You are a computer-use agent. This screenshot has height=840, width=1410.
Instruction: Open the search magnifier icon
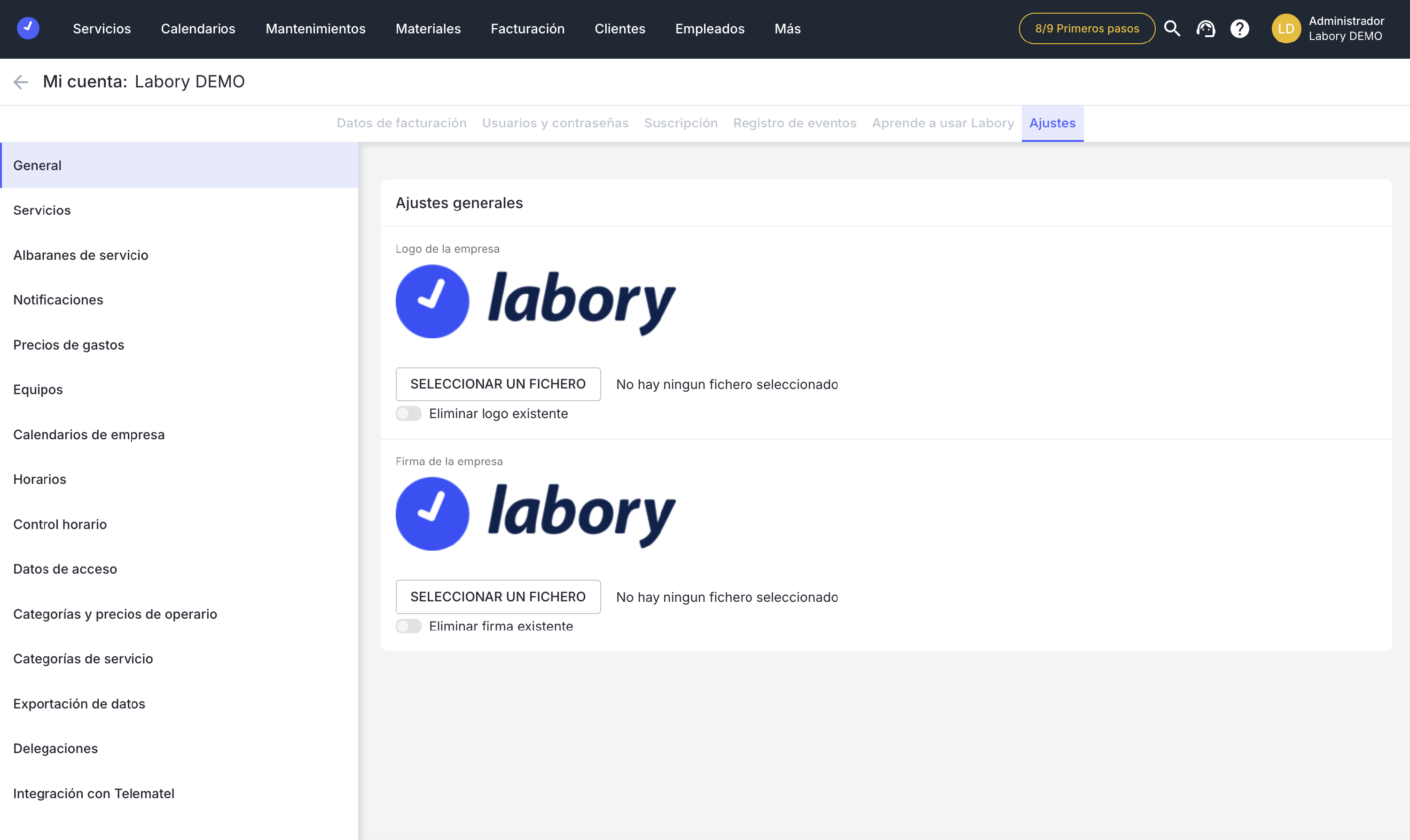(x=1172, y=28)
